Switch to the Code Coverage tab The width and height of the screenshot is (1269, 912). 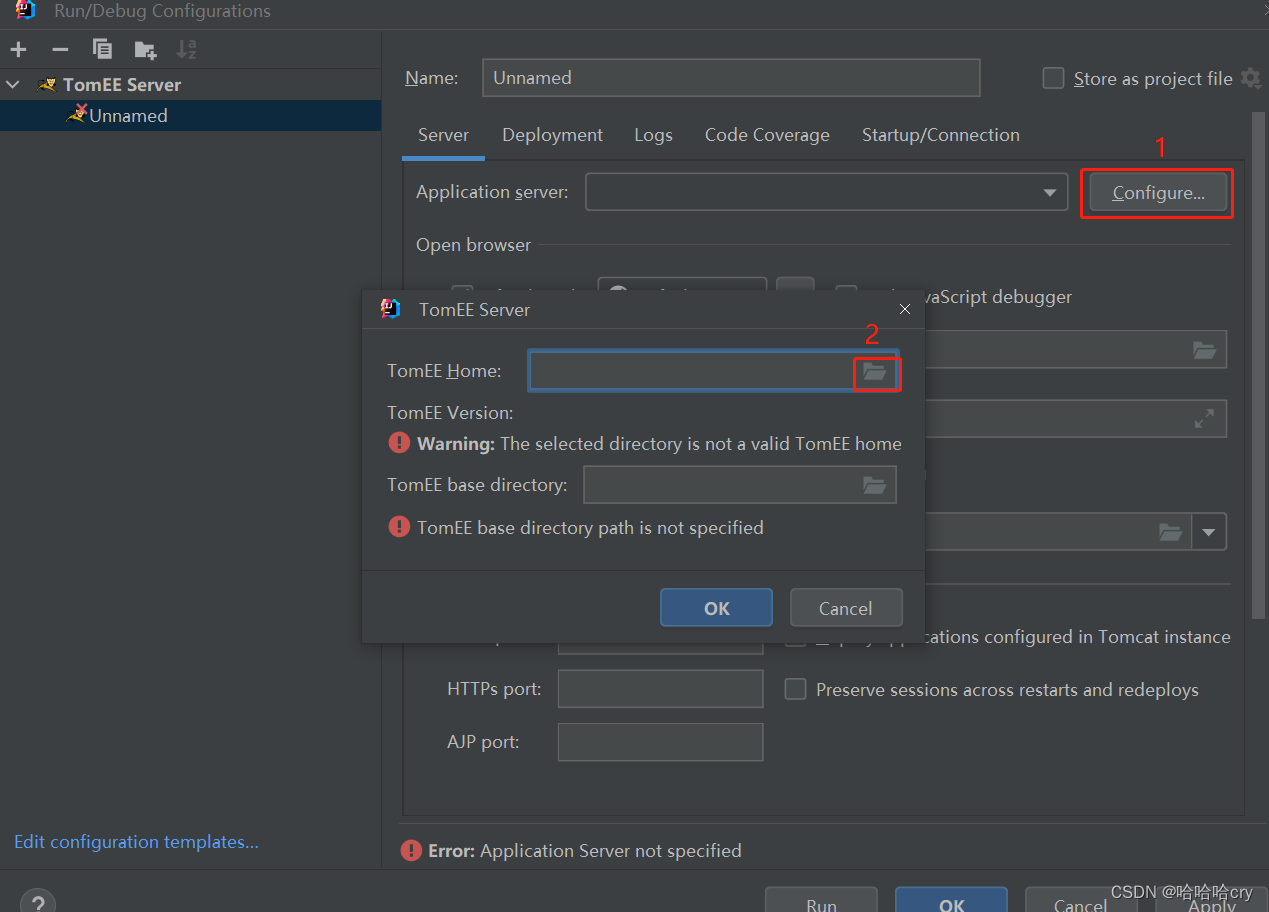pyautogui.click(x=767, y=135)
